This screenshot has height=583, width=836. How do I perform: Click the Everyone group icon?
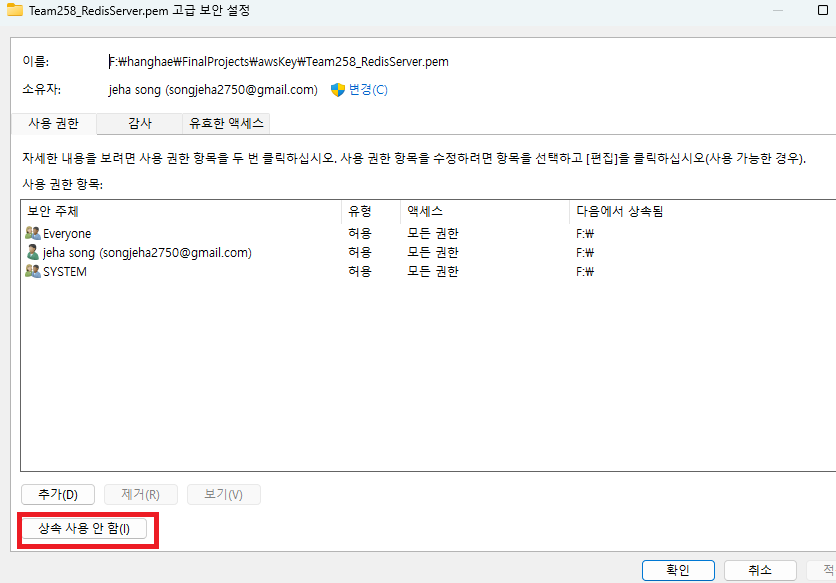click(x=33, y=233)
